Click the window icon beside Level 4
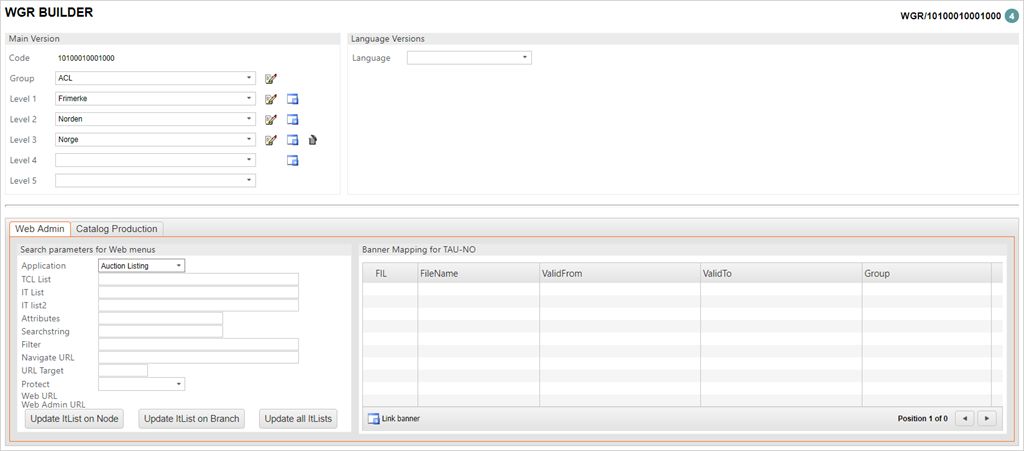This screenshot has width=1024, height=451. pyautogui.click(x=293, y=160)
